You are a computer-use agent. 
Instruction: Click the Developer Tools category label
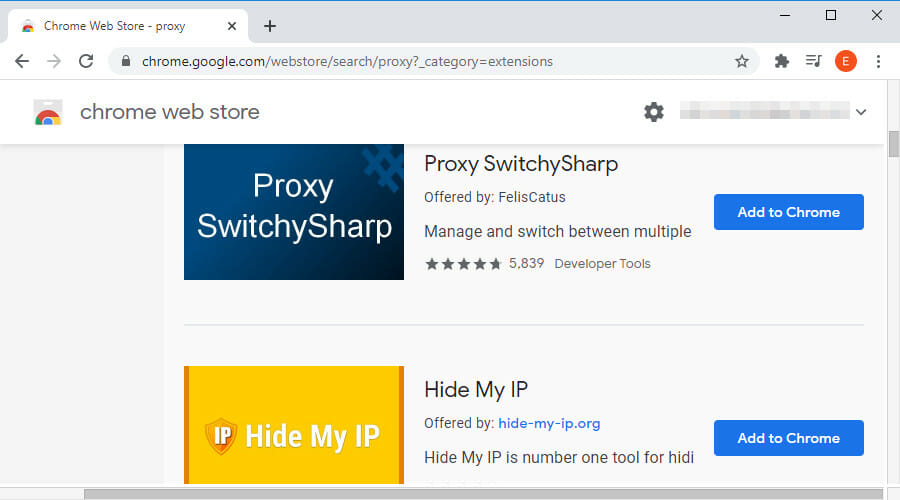tap(602, 263)
